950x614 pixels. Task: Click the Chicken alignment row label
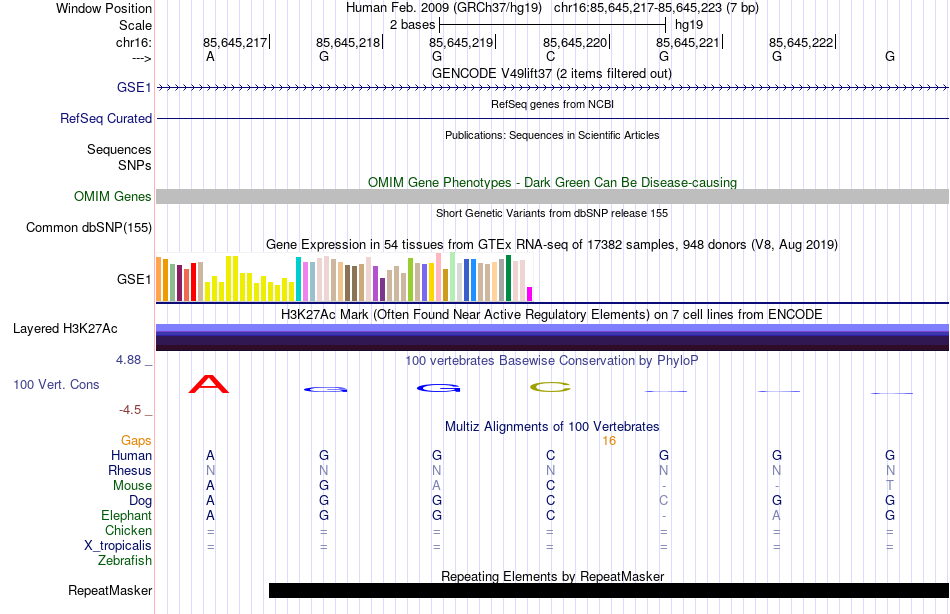coord(128,530)
